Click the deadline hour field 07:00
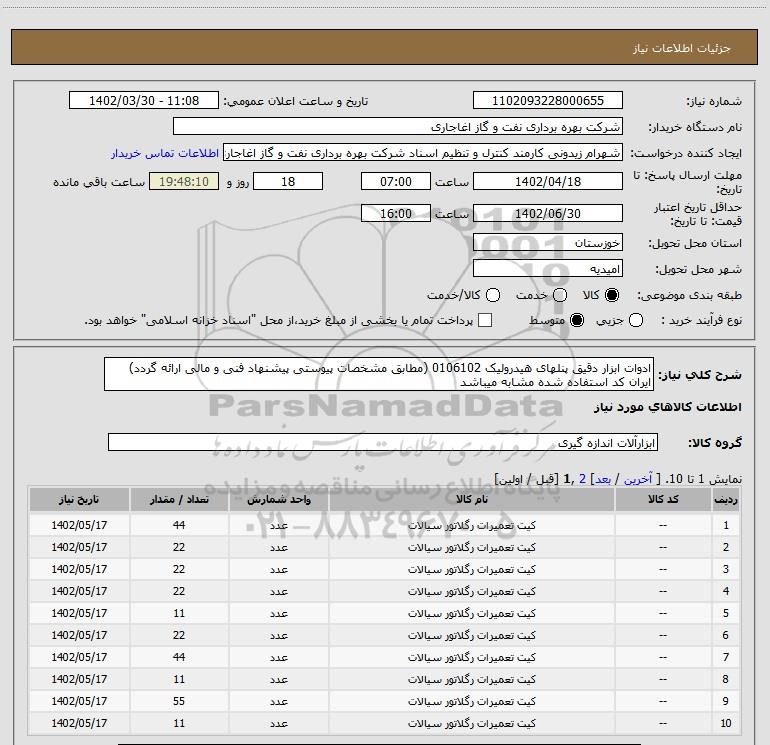The width and height of the screenshot is (770, 745). [x=396, y=181]
